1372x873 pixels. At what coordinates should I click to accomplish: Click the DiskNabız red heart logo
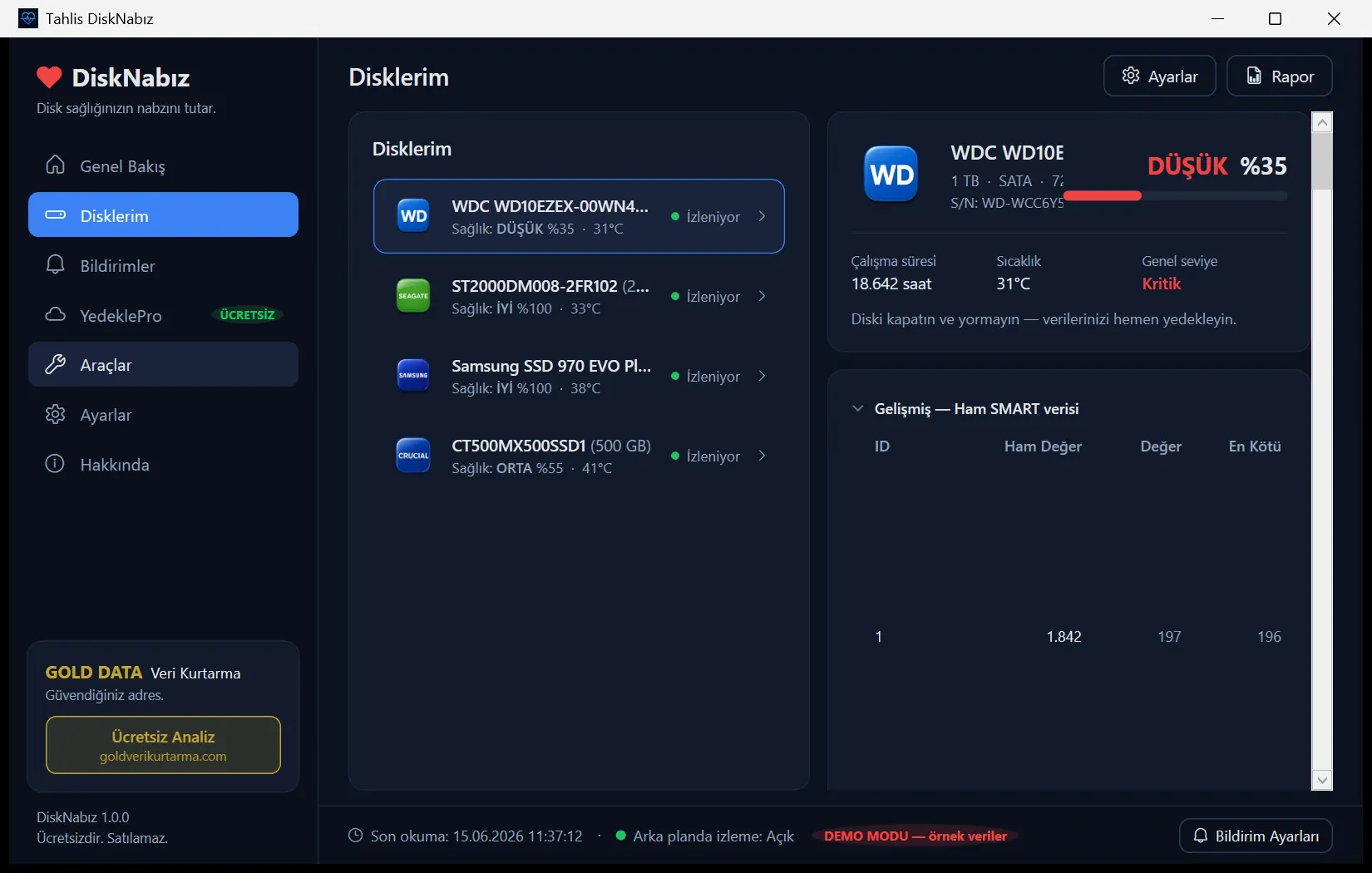click(49, 77)
